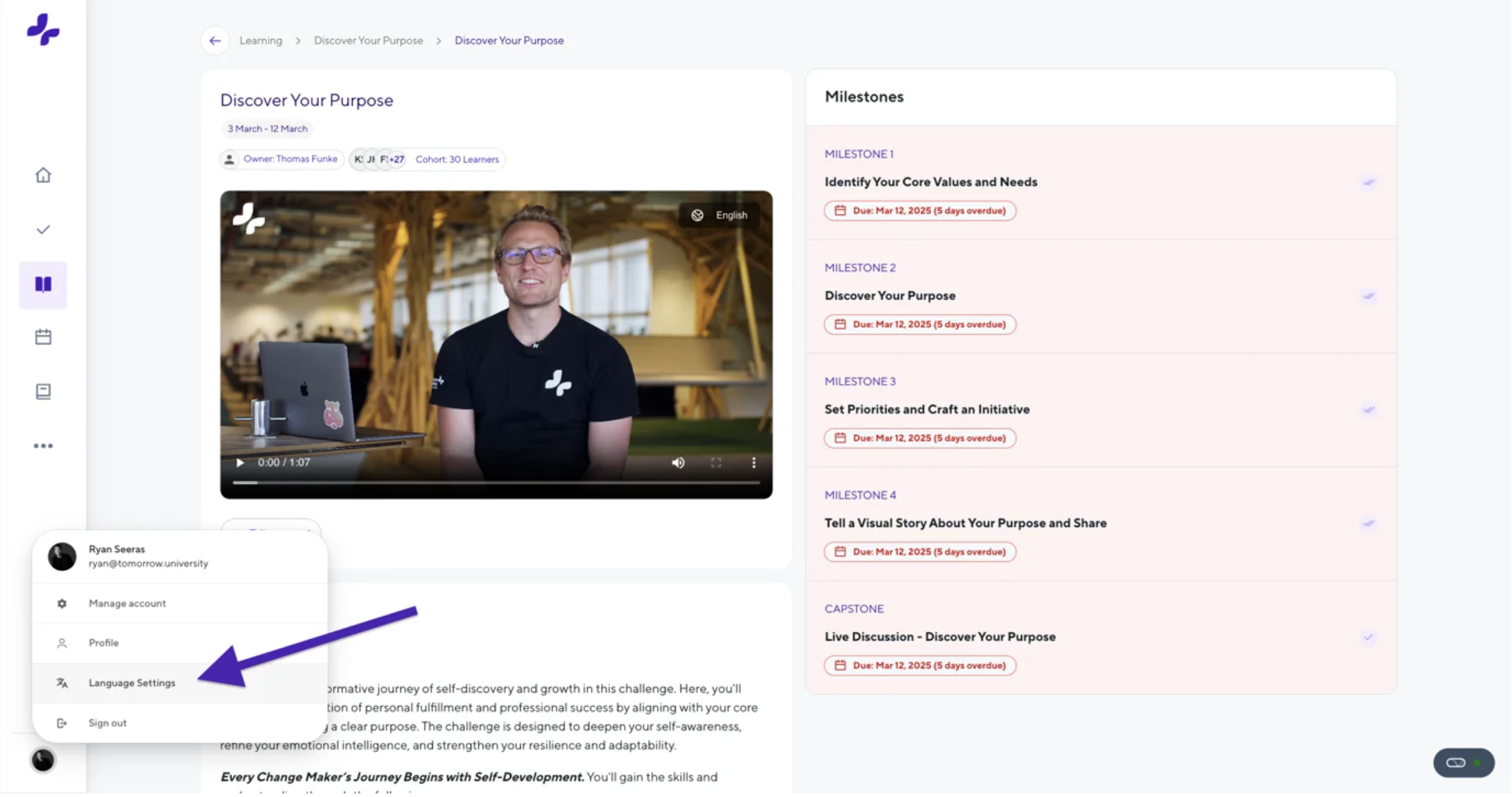The image size is (1512, 797).
Task: Open the middle Discover Your Purpose breadcrumb
Action: (x=368, y=40)
